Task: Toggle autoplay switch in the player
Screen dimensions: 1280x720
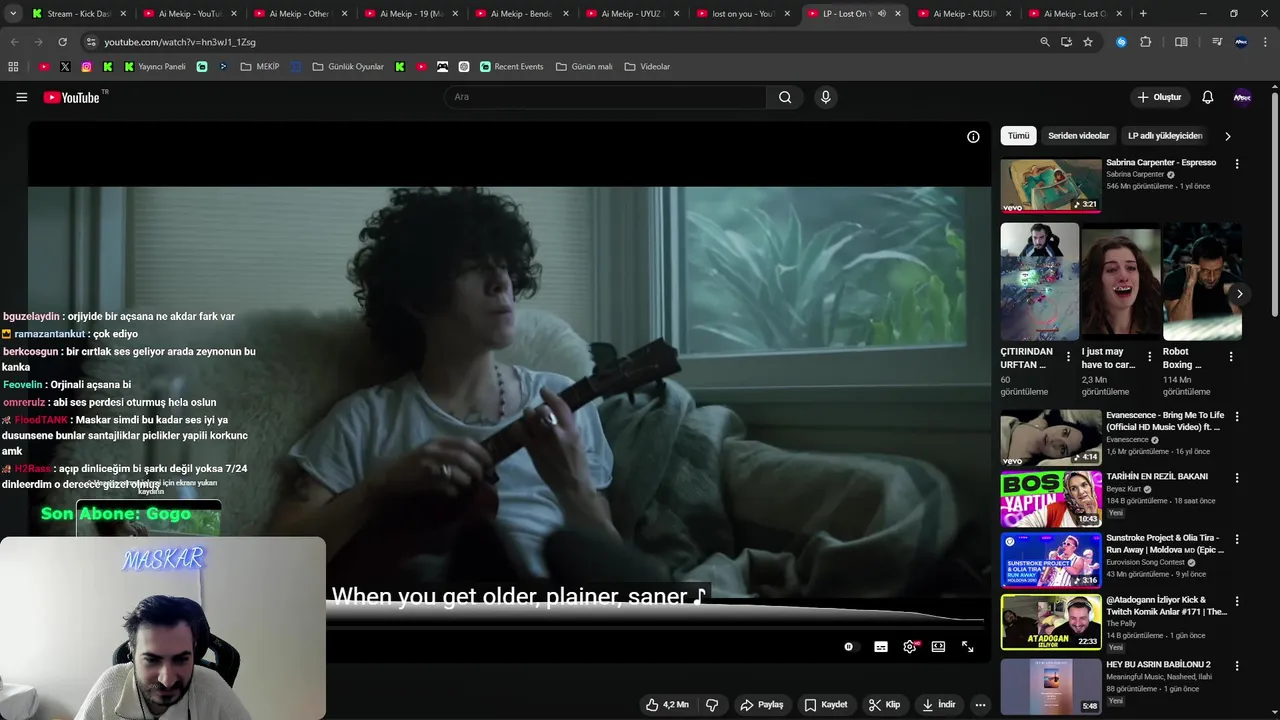Action: pyautogui.click(x=849, y=647)
